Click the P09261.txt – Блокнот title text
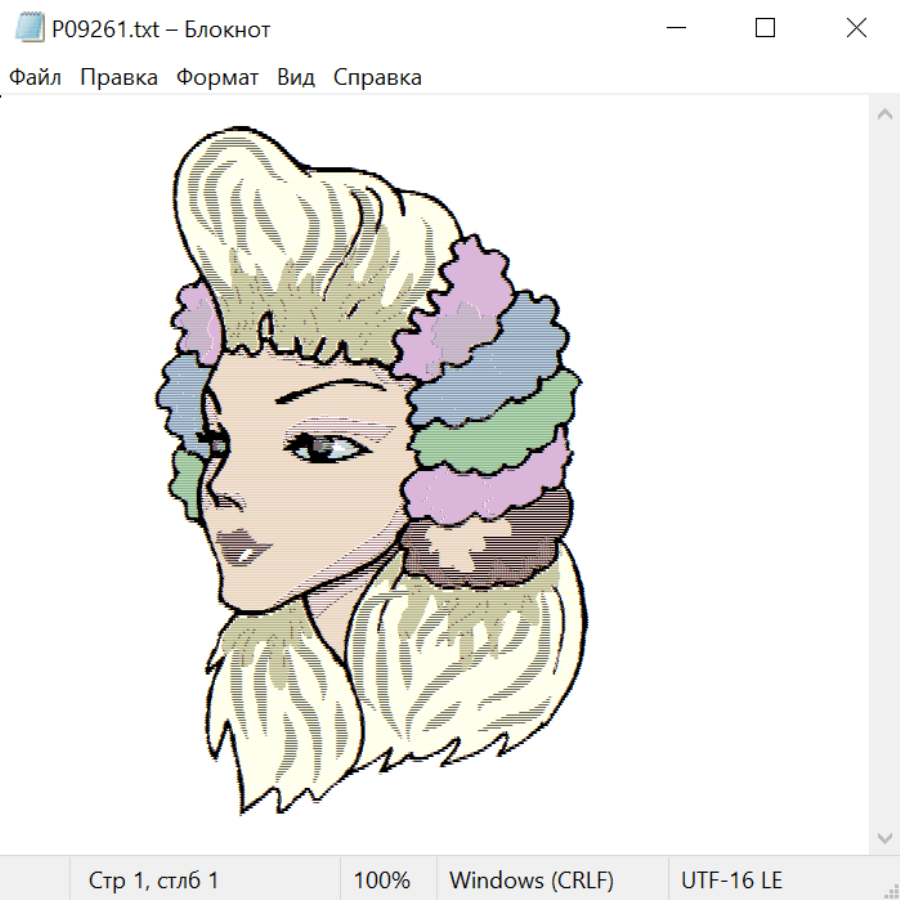This screenshot has height=900, width=900. [161, 30]
